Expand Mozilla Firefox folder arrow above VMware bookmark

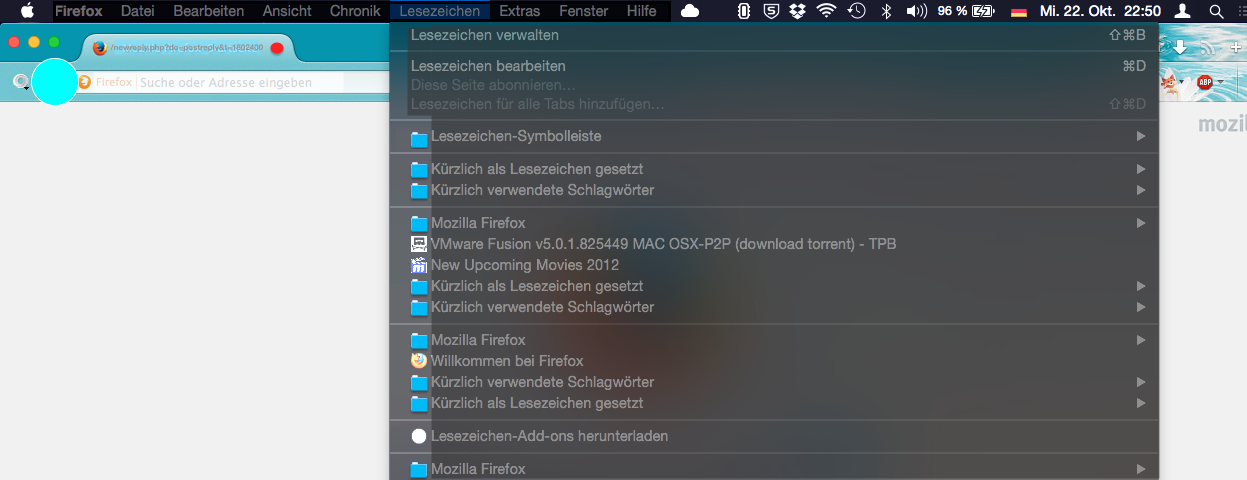[x=1141, y=223]
